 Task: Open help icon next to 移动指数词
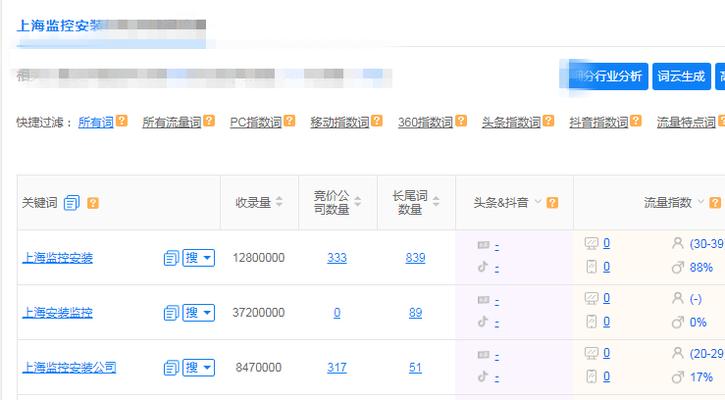tap(377, 121)
